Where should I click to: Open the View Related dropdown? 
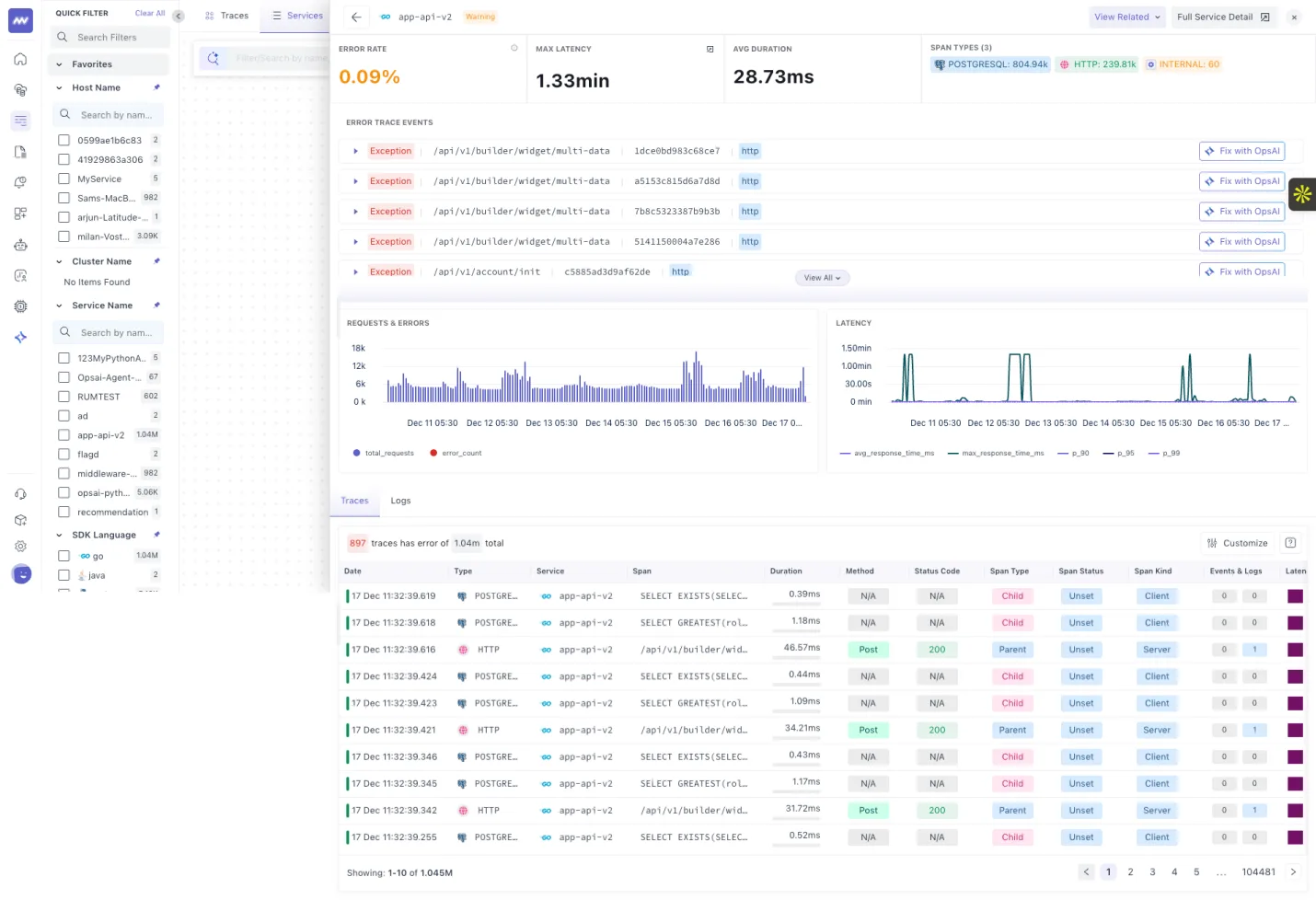(1127, 17)
